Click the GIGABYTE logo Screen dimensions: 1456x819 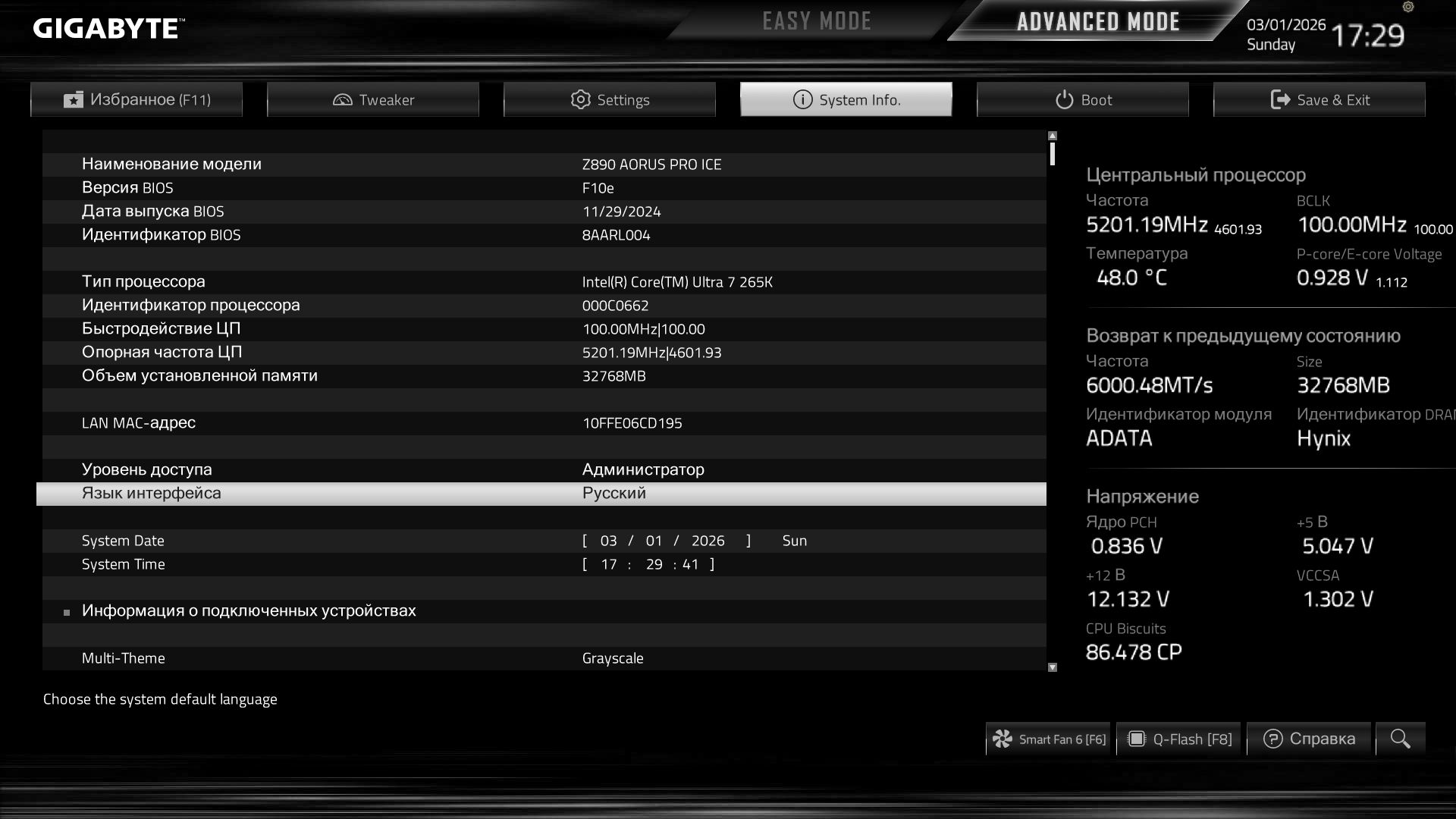[x=108, y=29]
